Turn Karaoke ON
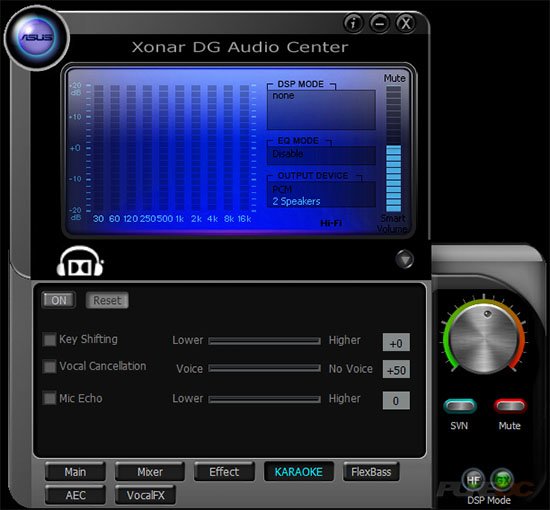 (58, 300)
